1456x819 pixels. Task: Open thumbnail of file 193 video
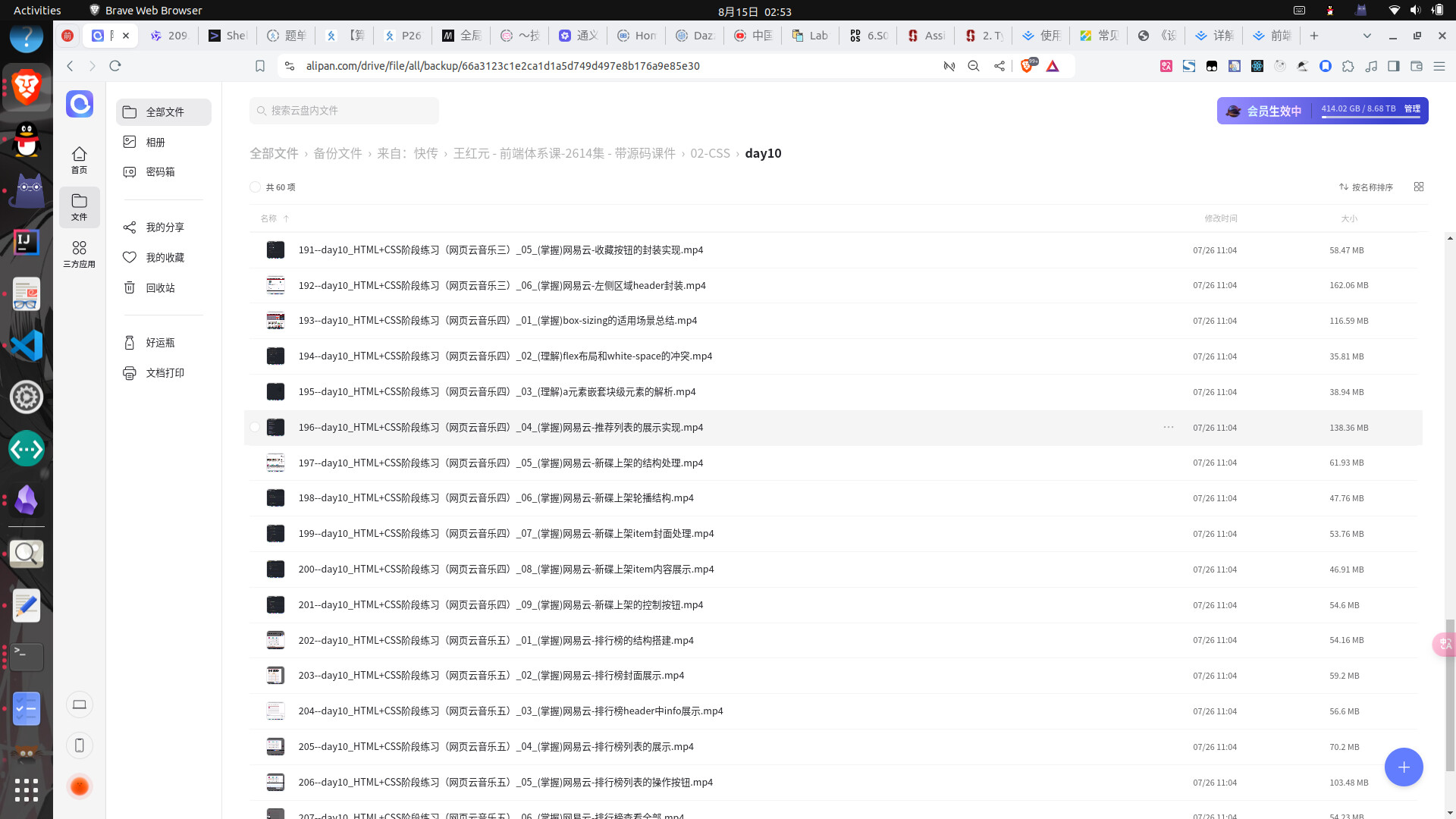tap(275, 321)
